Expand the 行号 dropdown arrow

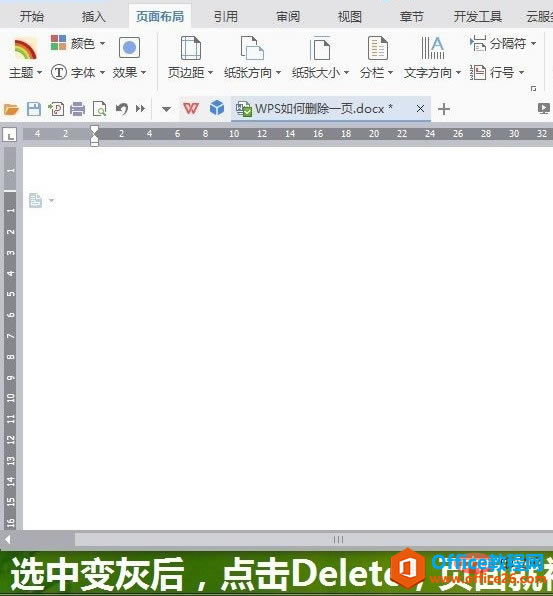(x=521, y=72)
